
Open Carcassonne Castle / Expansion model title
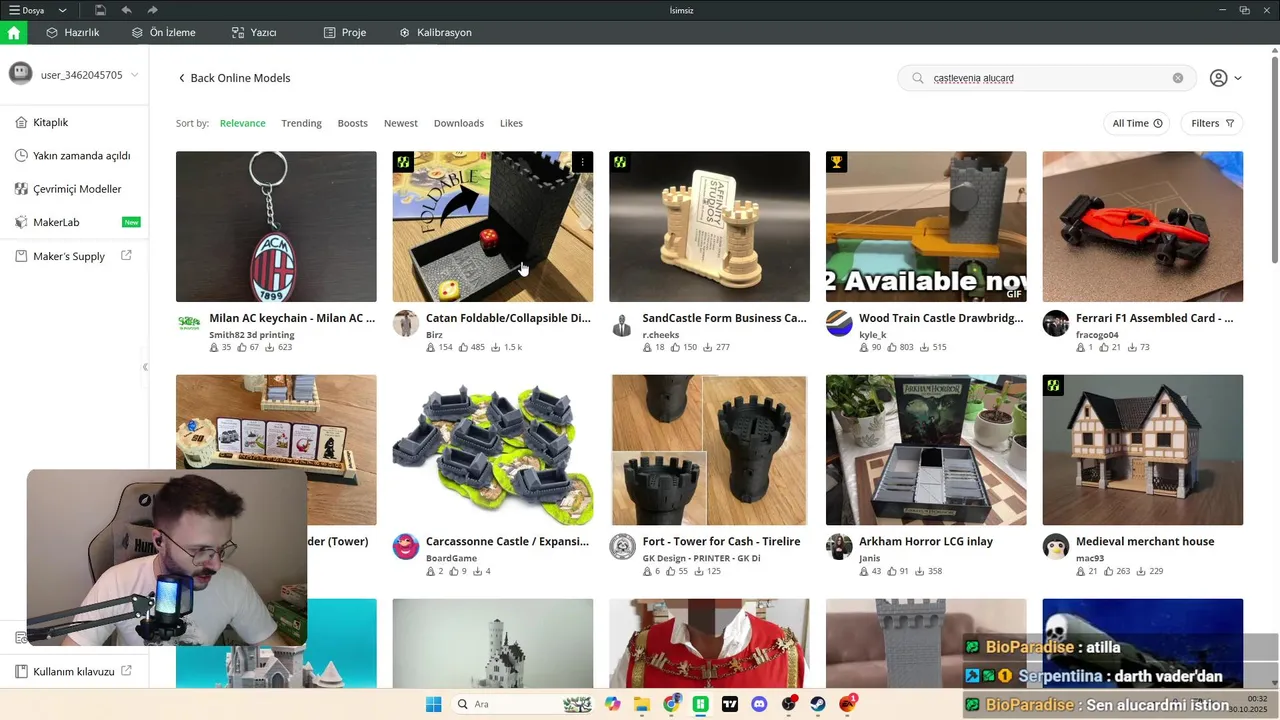tap(507, 541)
